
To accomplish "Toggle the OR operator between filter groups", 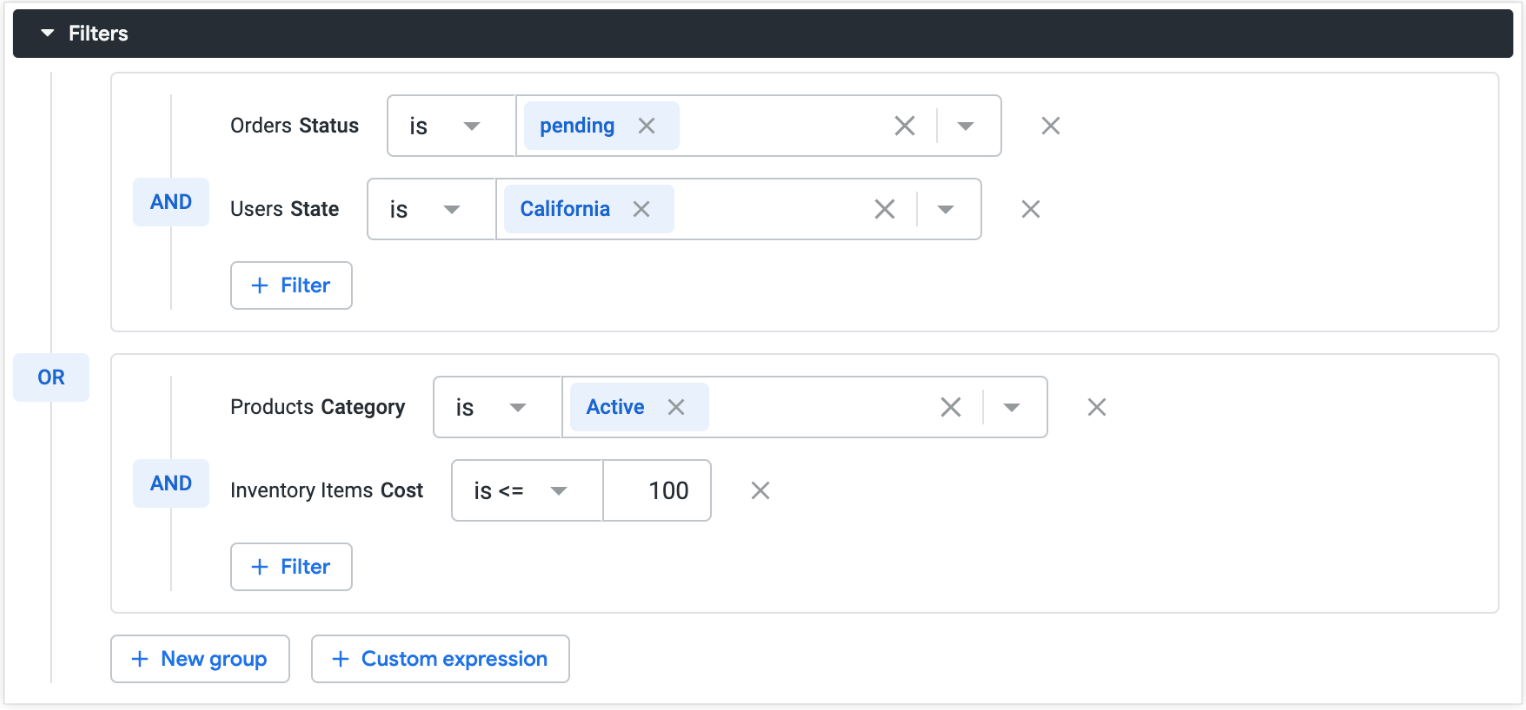I will (50, 377).
